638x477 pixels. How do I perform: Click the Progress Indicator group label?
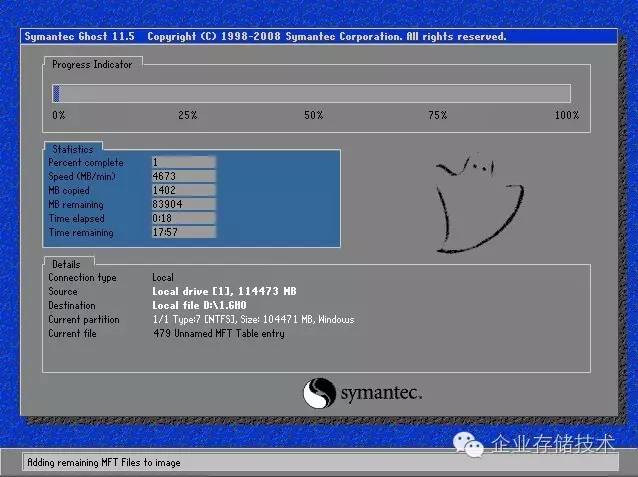[x=91, y=64]
